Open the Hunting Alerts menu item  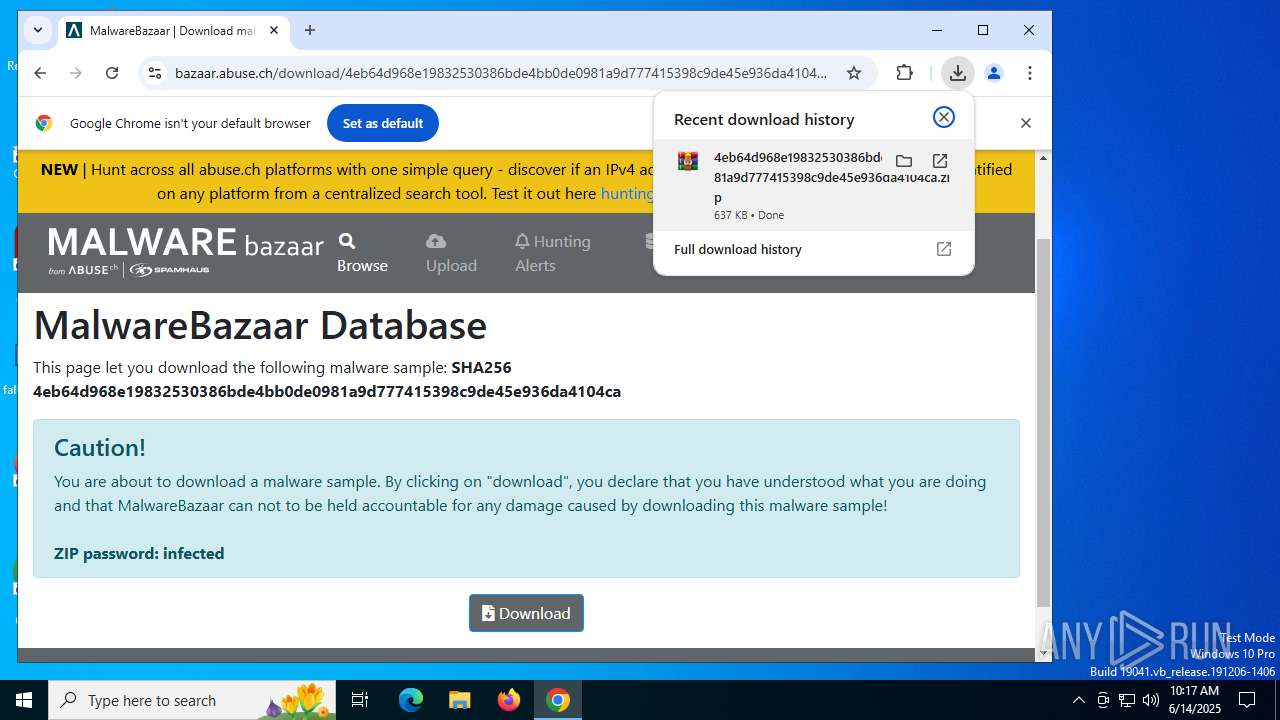tap(552, 253)
